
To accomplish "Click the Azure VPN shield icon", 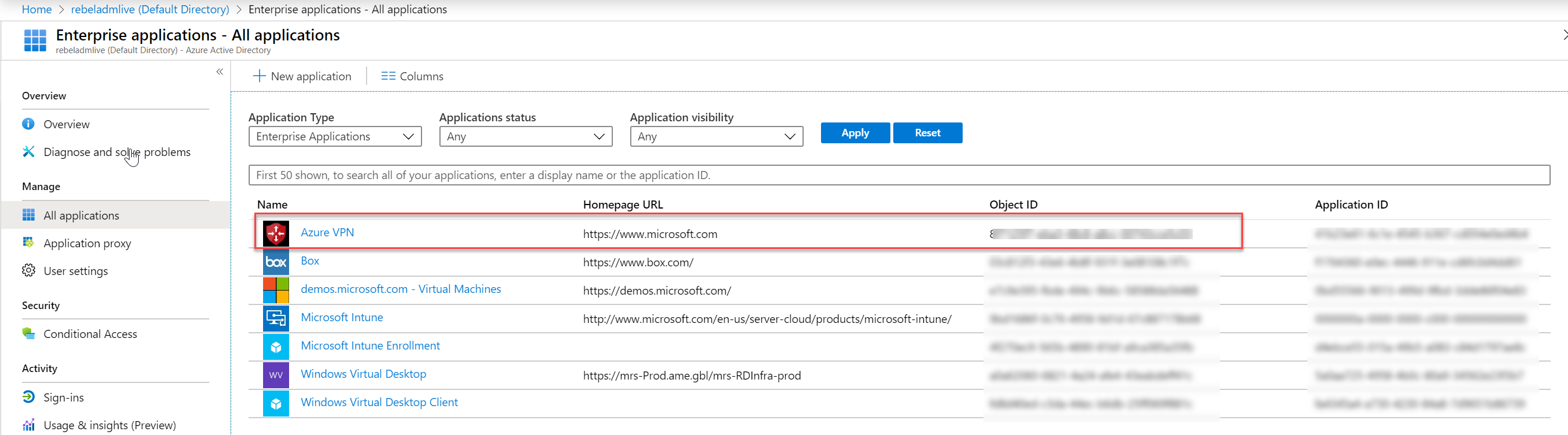I will pyautogui.click(x=276, y=233).
